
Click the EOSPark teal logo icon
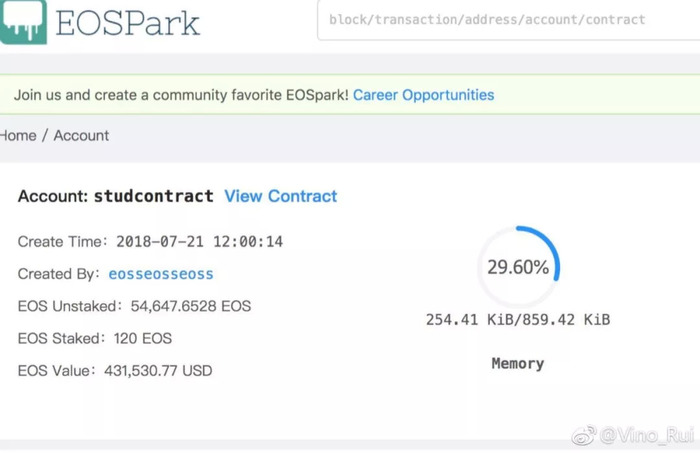(23, 21)
